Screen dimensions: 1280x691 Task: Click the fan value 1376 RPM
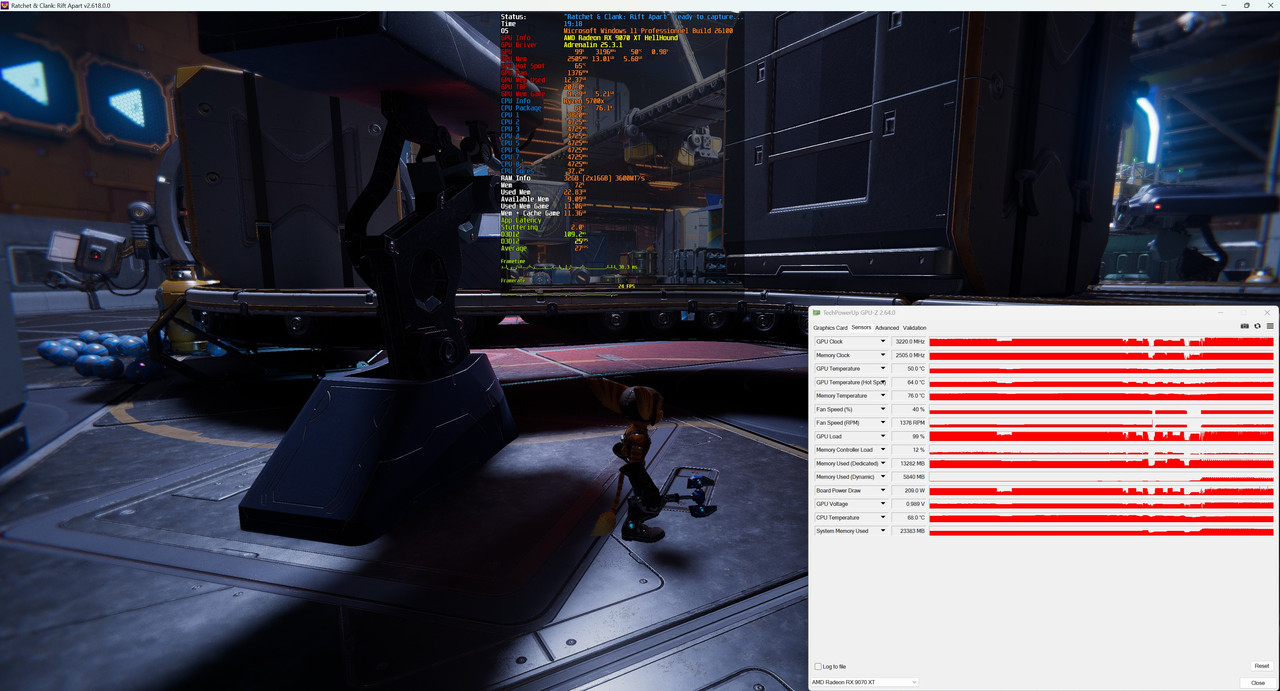[x=909, y=423]
